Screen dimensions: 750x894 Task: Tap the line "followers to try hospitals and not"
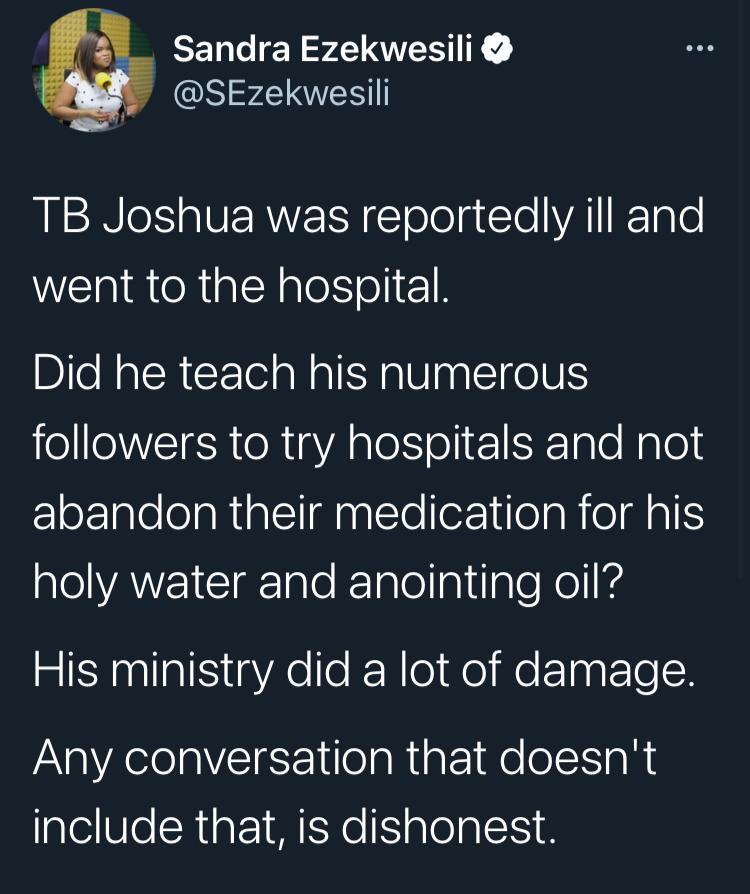pos(368,441)
